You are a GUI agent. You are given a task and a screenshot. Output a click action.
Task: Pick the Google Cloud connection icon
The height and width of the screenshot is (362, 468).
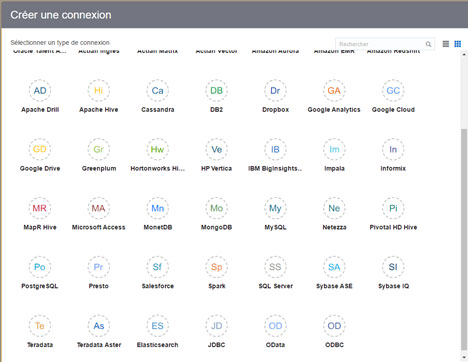(x=393, y=90)
